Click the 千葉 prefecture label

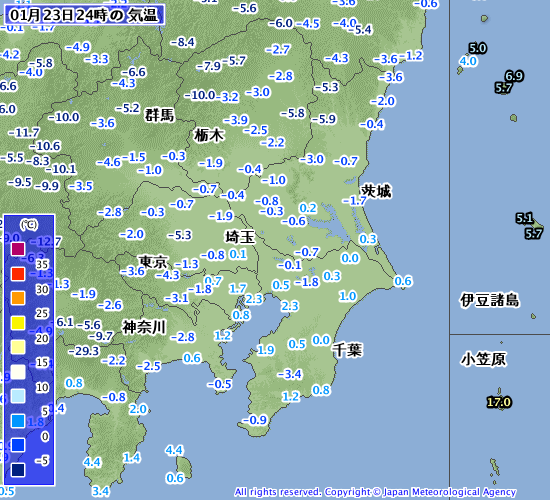pos(347,350)
